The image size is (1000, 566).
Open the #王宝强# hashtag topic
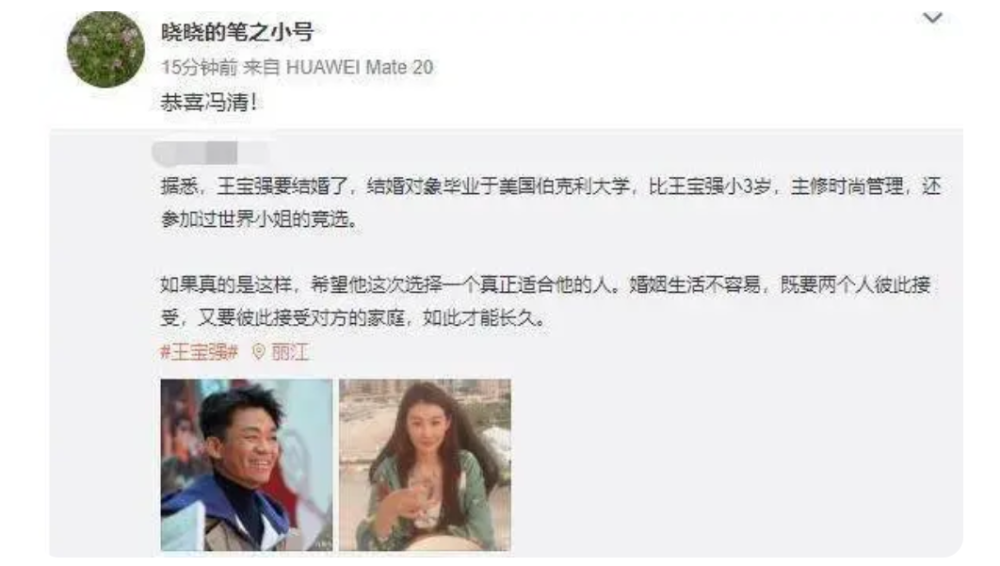pyautogui.click(x=199, y=352)
